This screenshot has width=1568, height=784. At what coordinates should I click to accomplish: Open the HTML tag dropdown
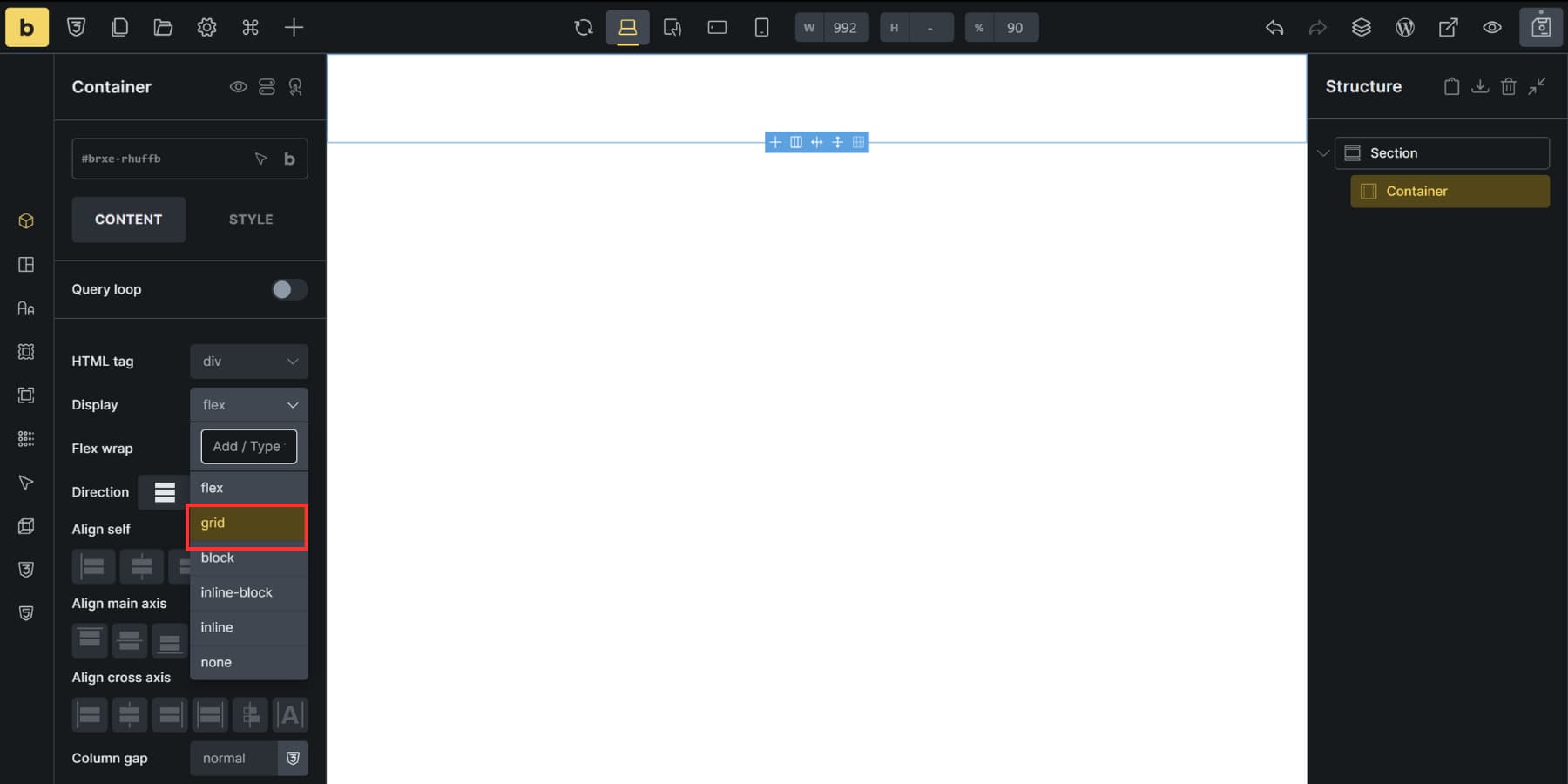[x=248, y=361]
